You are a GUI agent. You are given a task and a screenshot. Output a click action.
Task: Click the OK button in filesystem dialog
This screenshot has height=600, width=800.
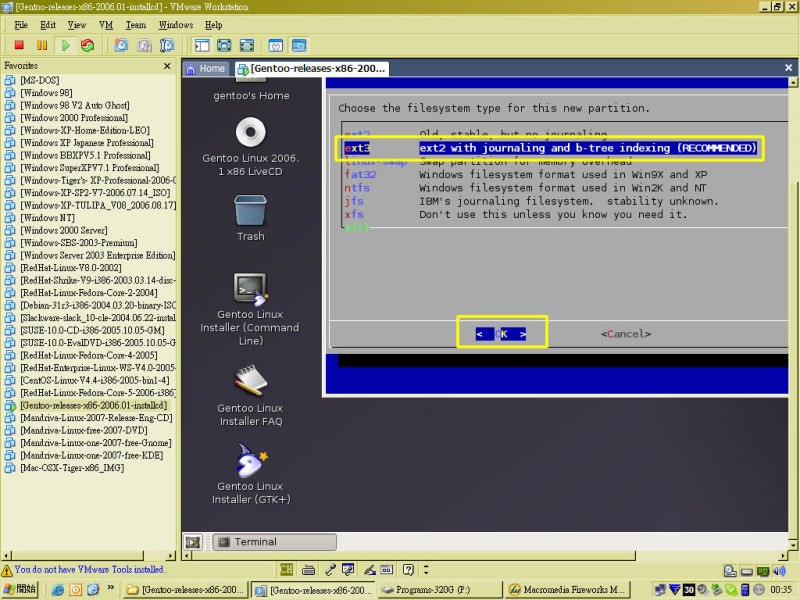pos(501,334)
